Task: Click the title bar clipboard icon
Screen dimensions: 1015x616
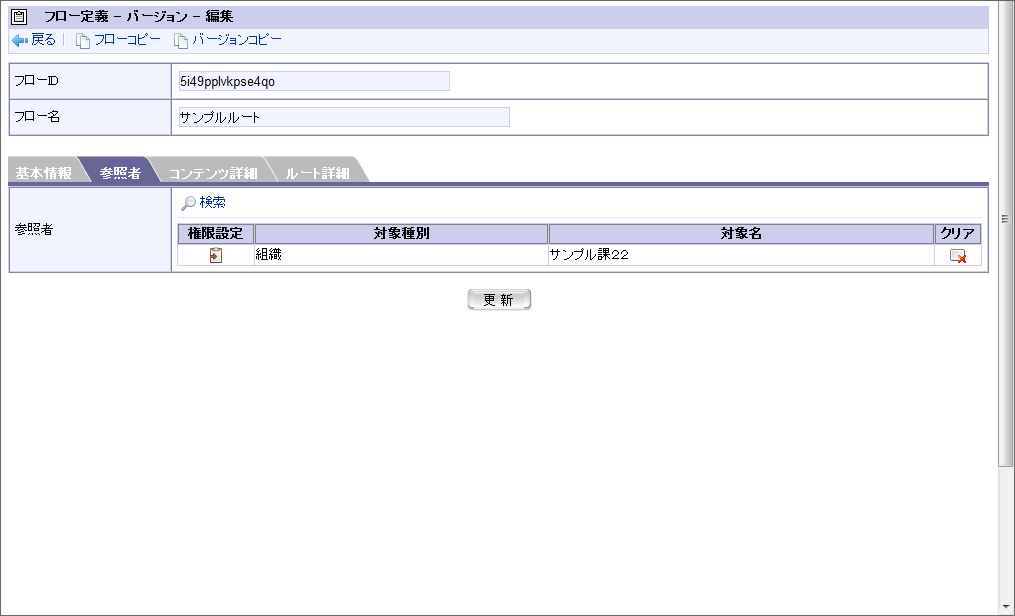Action: point(19,17)
